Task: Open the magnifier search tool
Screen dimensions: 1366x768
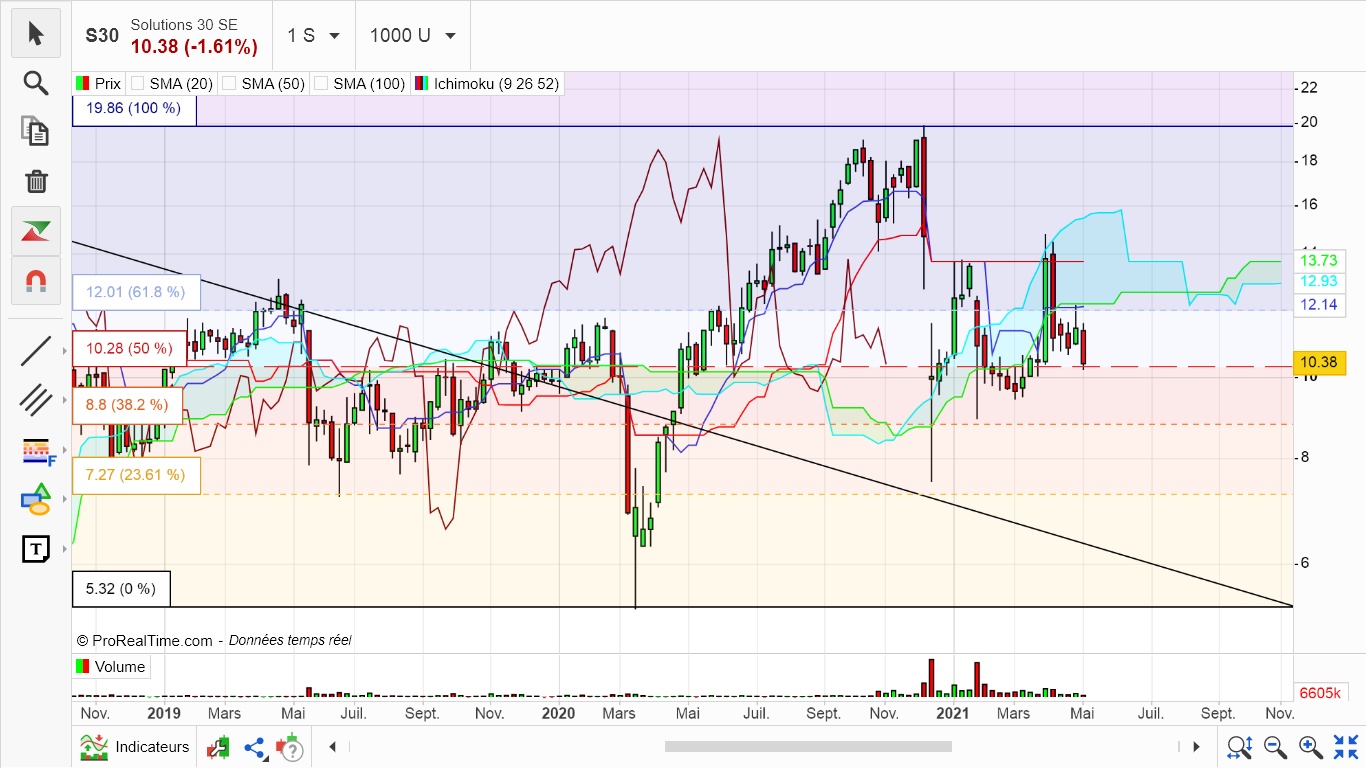Action: 36,83
